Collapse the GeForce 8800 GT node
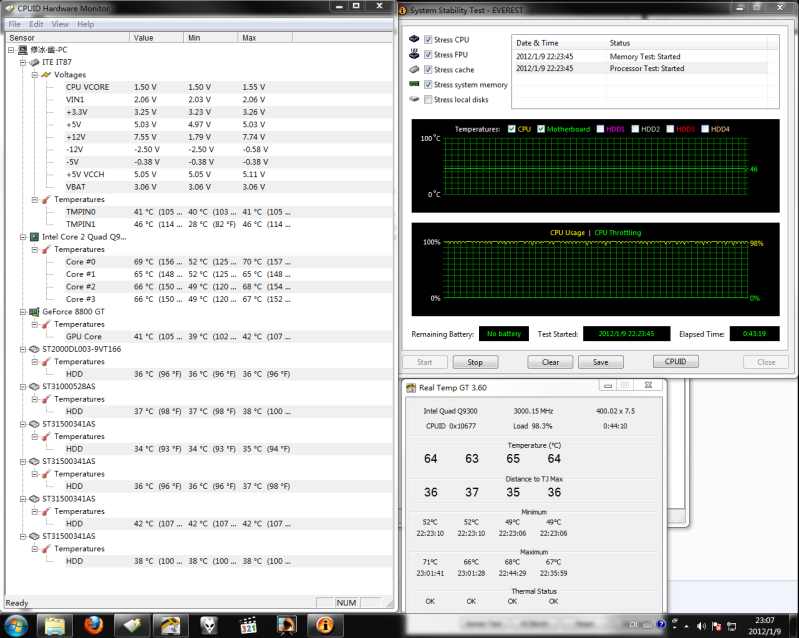 tap(22, 312)
